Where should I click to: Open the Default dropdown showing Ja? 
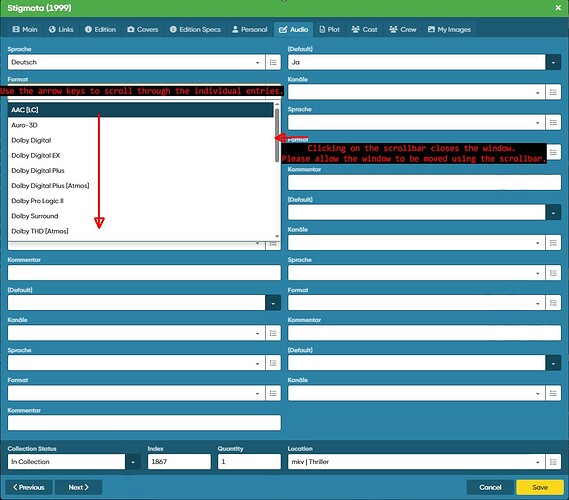(553, 62)
